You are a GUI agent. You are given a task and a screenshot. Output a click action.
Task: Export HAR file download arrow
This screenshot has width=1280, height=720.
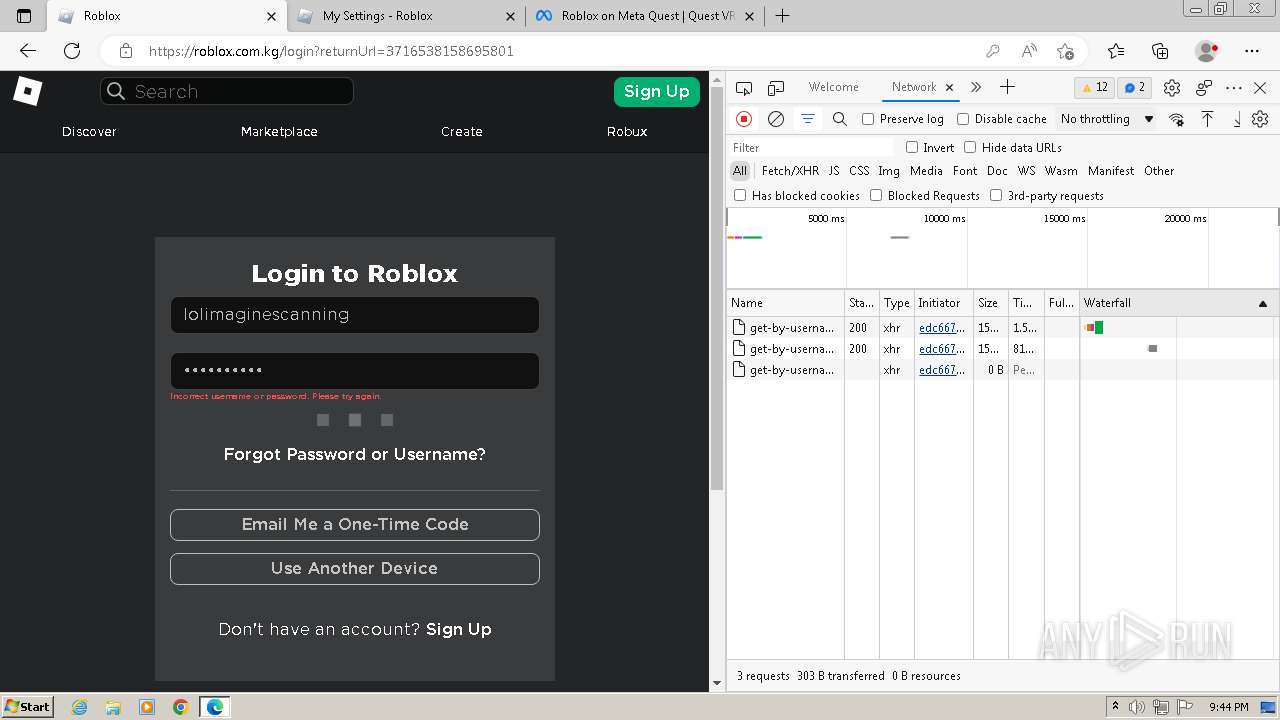pyautogui.click(x=1237, y=119)
